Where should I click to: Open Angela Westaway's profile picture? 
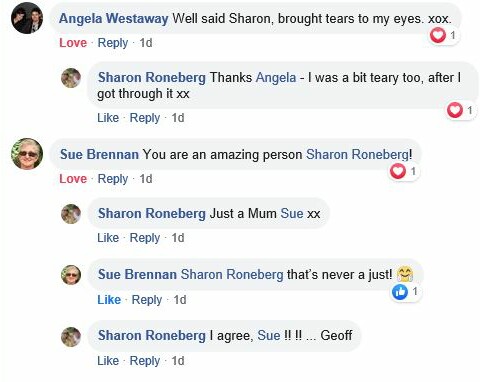[27, 18]
